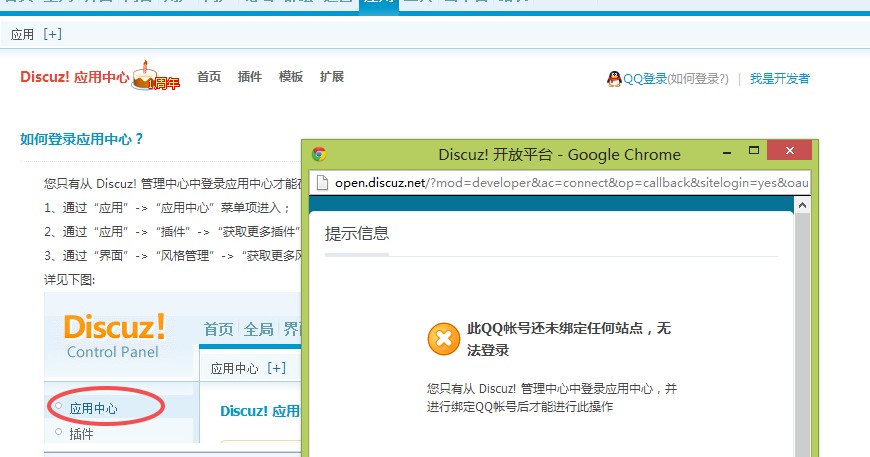The width and height of the screenshot is (870, 457).
Task: Click 首页 in the tutorial image navigation
Action: coord(219,329)
